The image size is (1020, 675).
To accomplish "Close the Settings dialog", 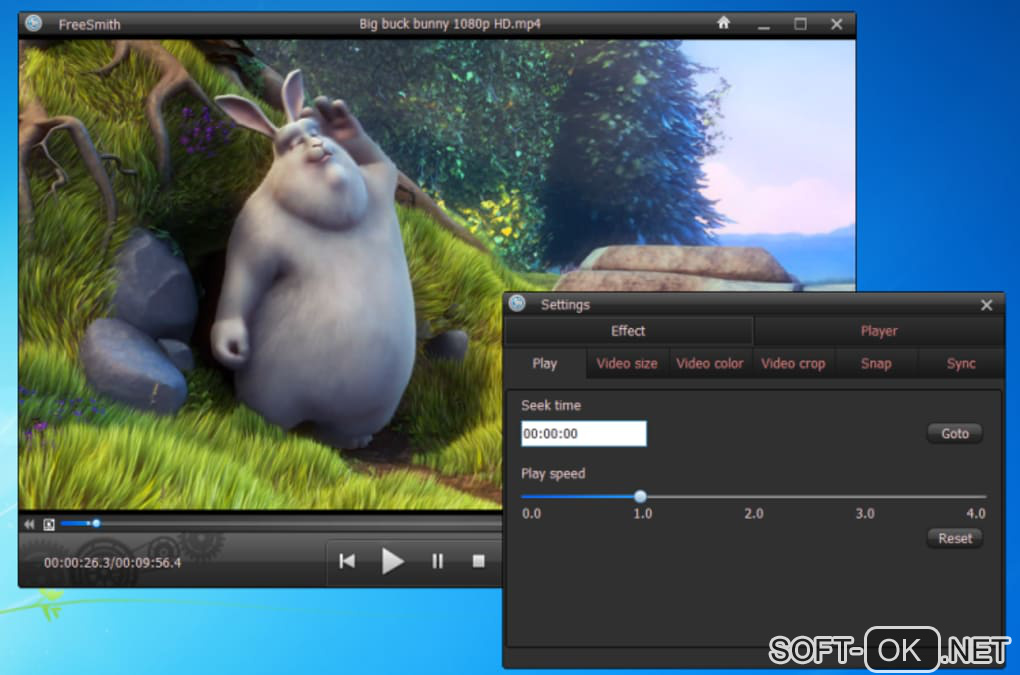I will coord(986,305).
